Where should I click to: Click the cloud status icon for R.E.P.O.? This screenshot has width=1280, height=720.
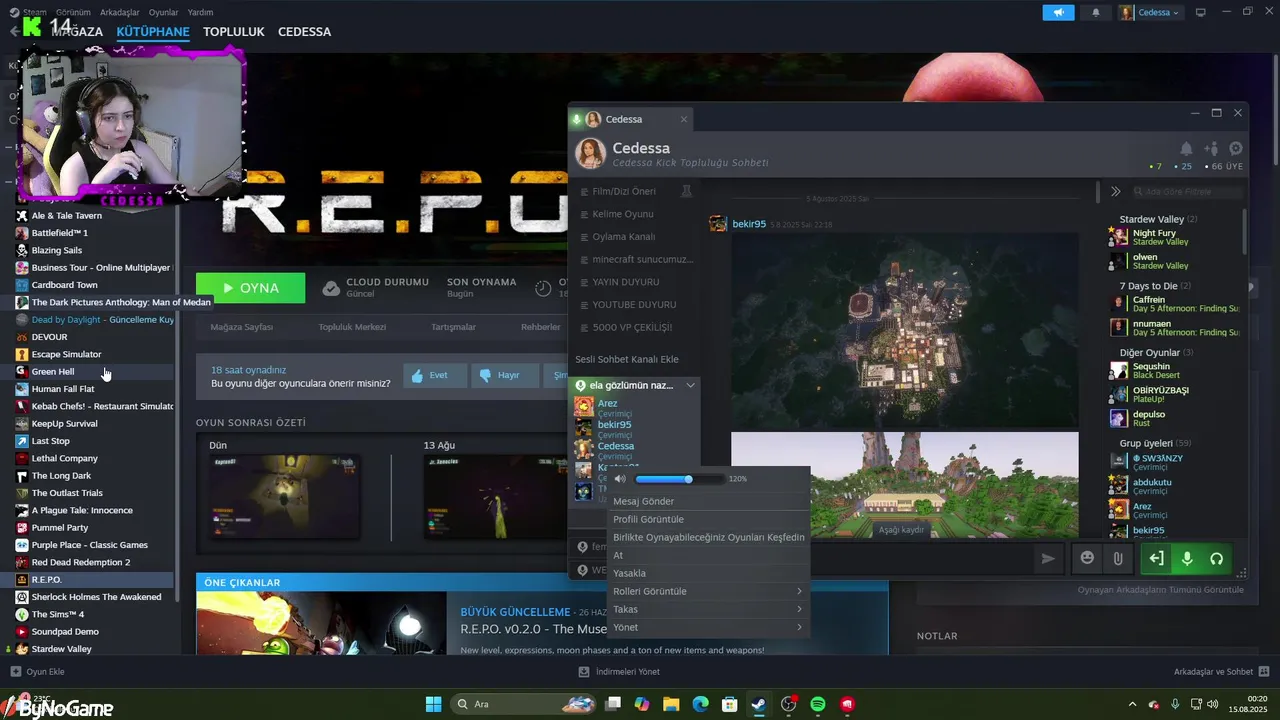click(x=331, y=288)
